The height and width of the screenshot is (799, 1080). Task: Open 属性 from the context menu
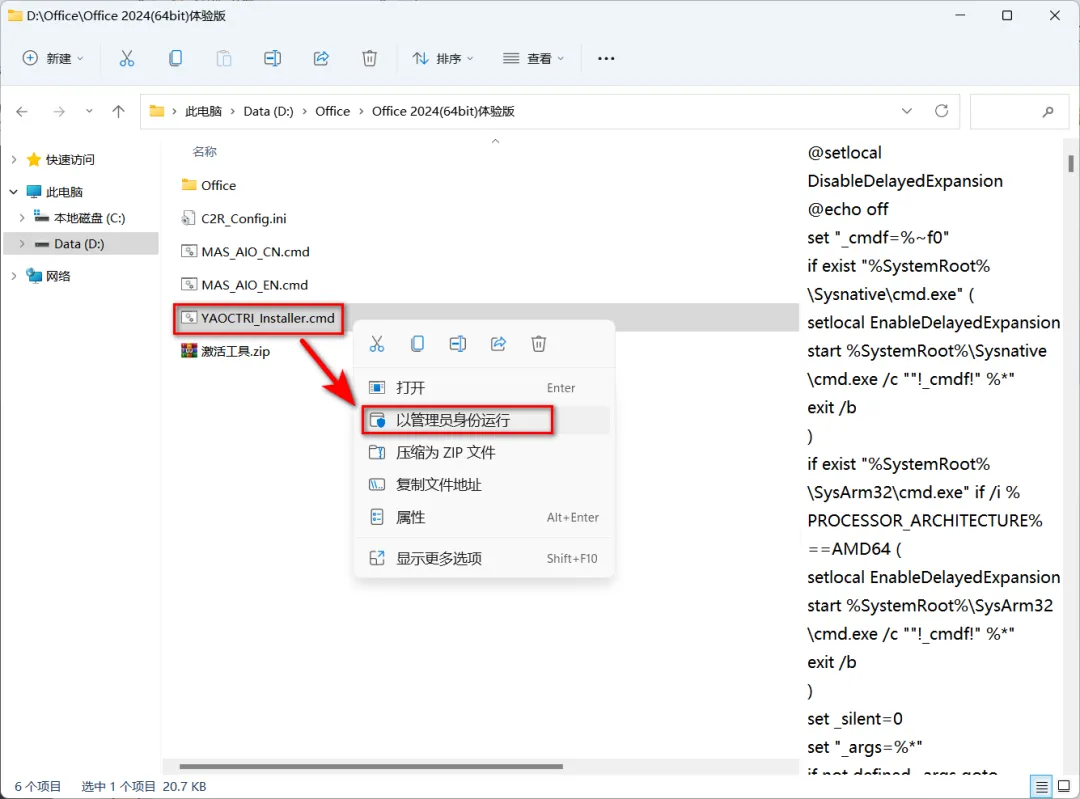(484, 517)
